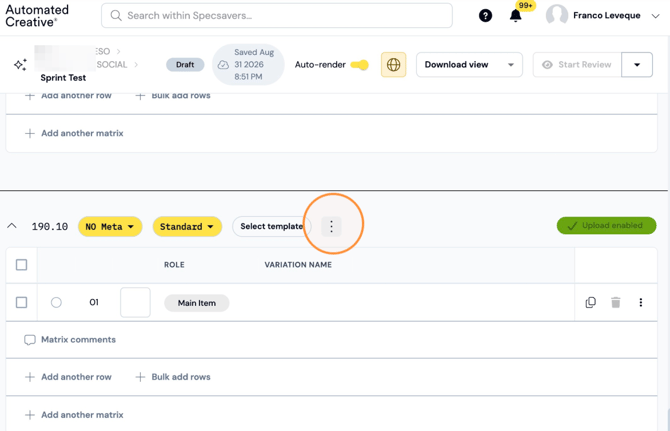Collapse matrix 190.10 with chevron
The width and height of the screenshot is (670, 431).
[x=12, y=226]
